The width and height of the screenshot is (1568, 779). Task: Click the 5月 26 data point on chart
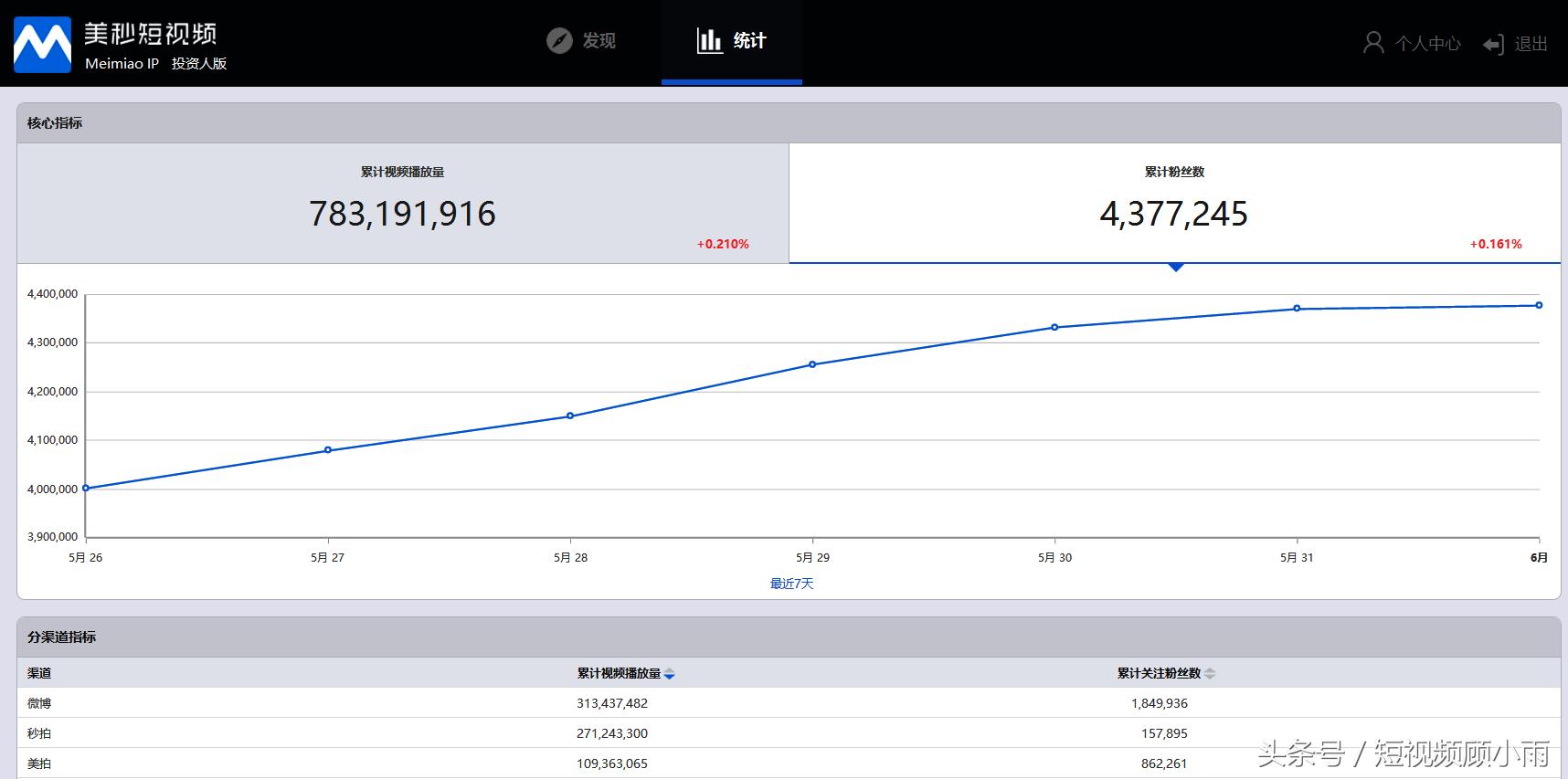[86, 488]
